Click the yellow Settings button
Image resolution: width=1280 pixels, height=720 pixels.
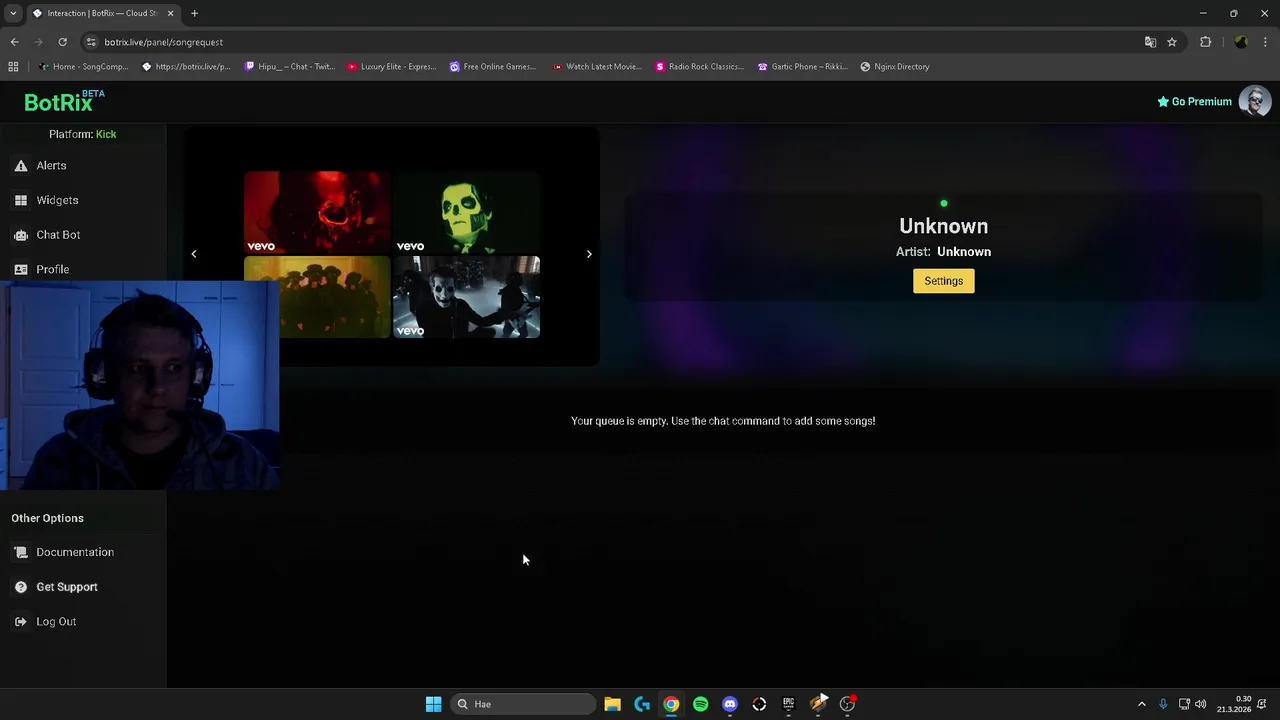coord(943,281)
